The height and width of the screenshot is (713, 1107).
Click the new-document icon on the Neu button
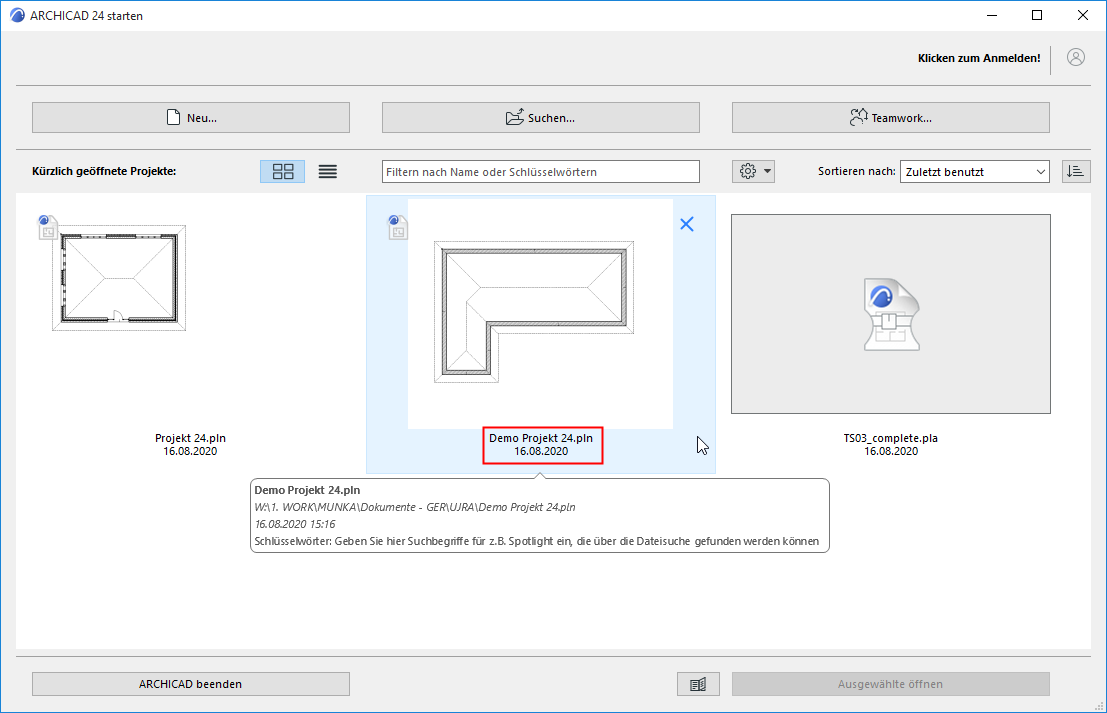pos(174,117)
